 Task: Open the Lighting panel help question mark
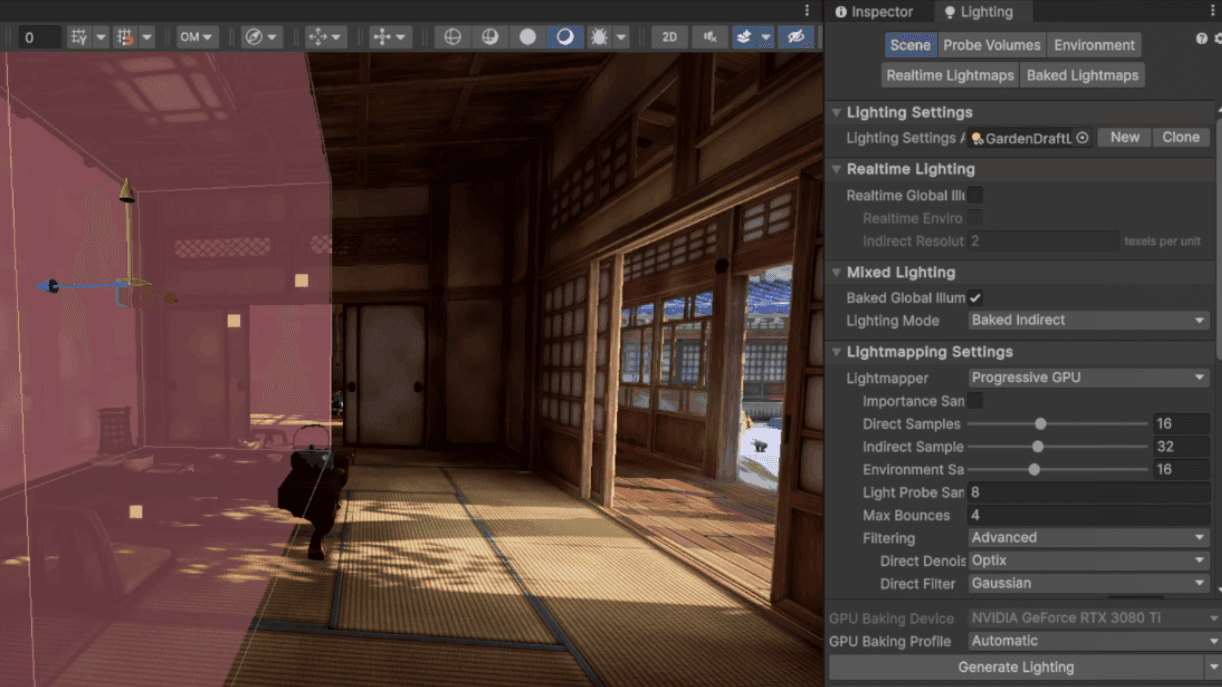click(x=1200, y=38)
